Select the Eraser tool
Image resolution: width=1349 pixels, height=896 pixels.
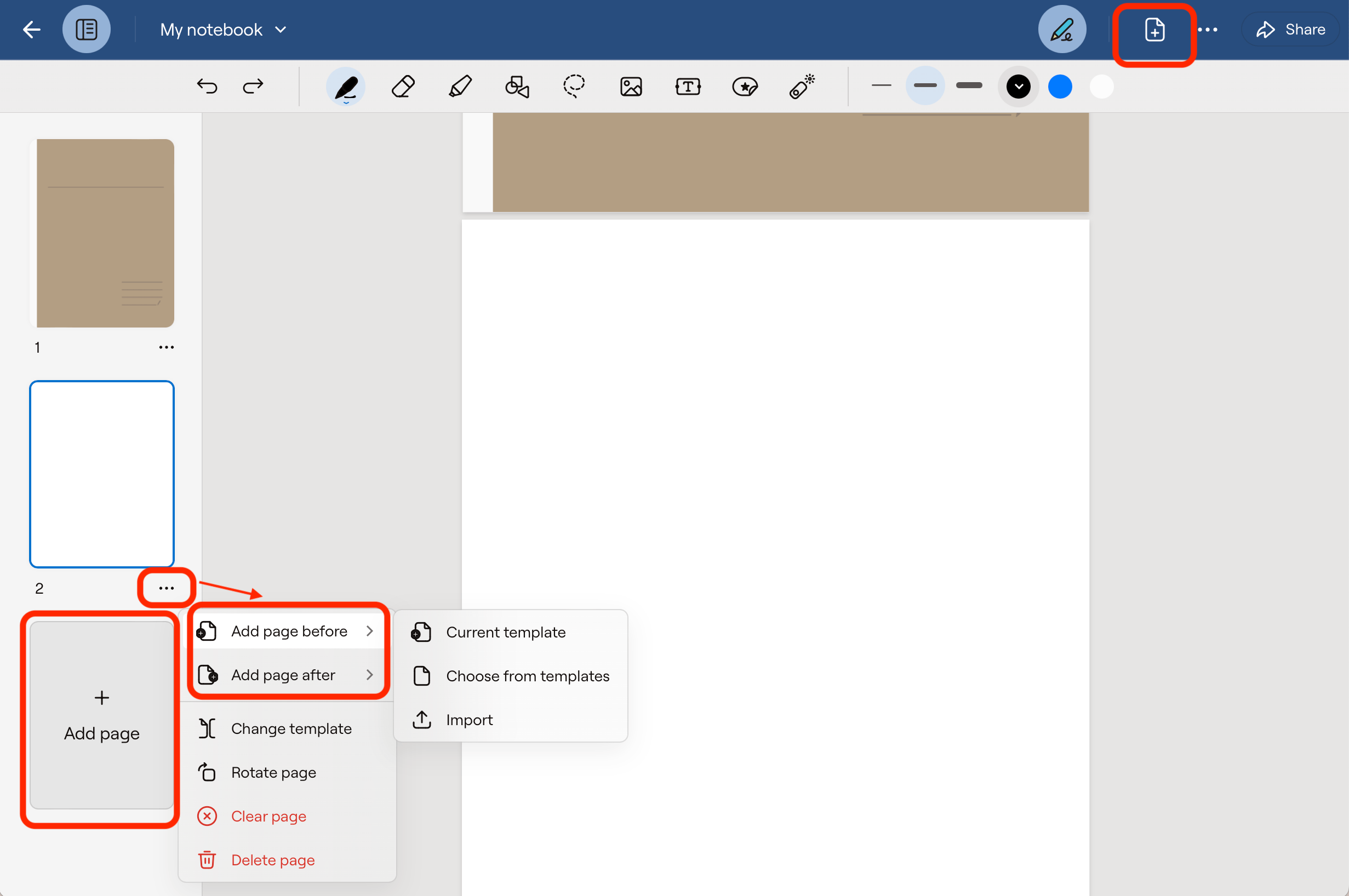click(x=403, y=87)
